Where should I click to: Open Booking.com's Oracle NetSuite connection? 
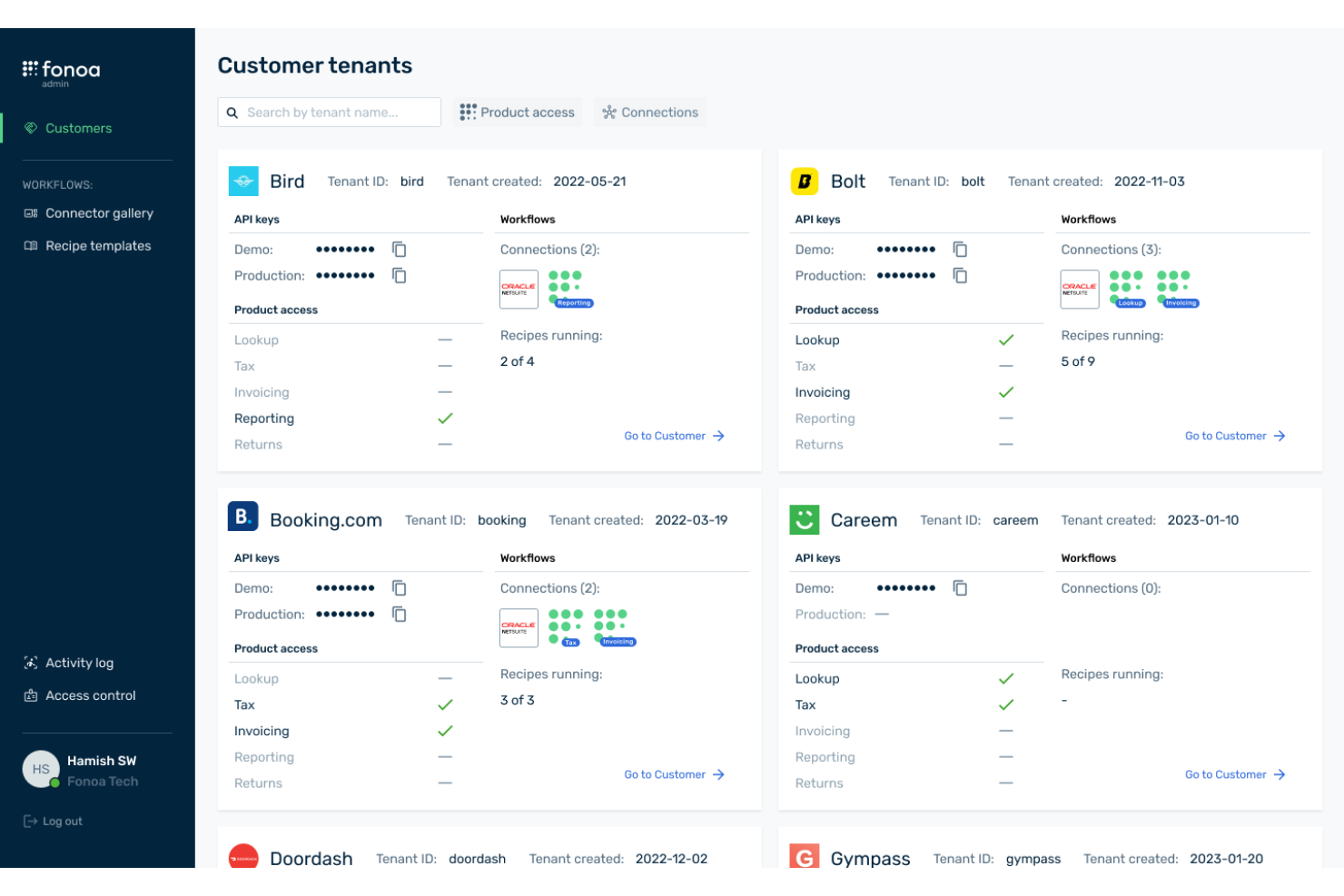pyautogui.click(x=519, y=628)
